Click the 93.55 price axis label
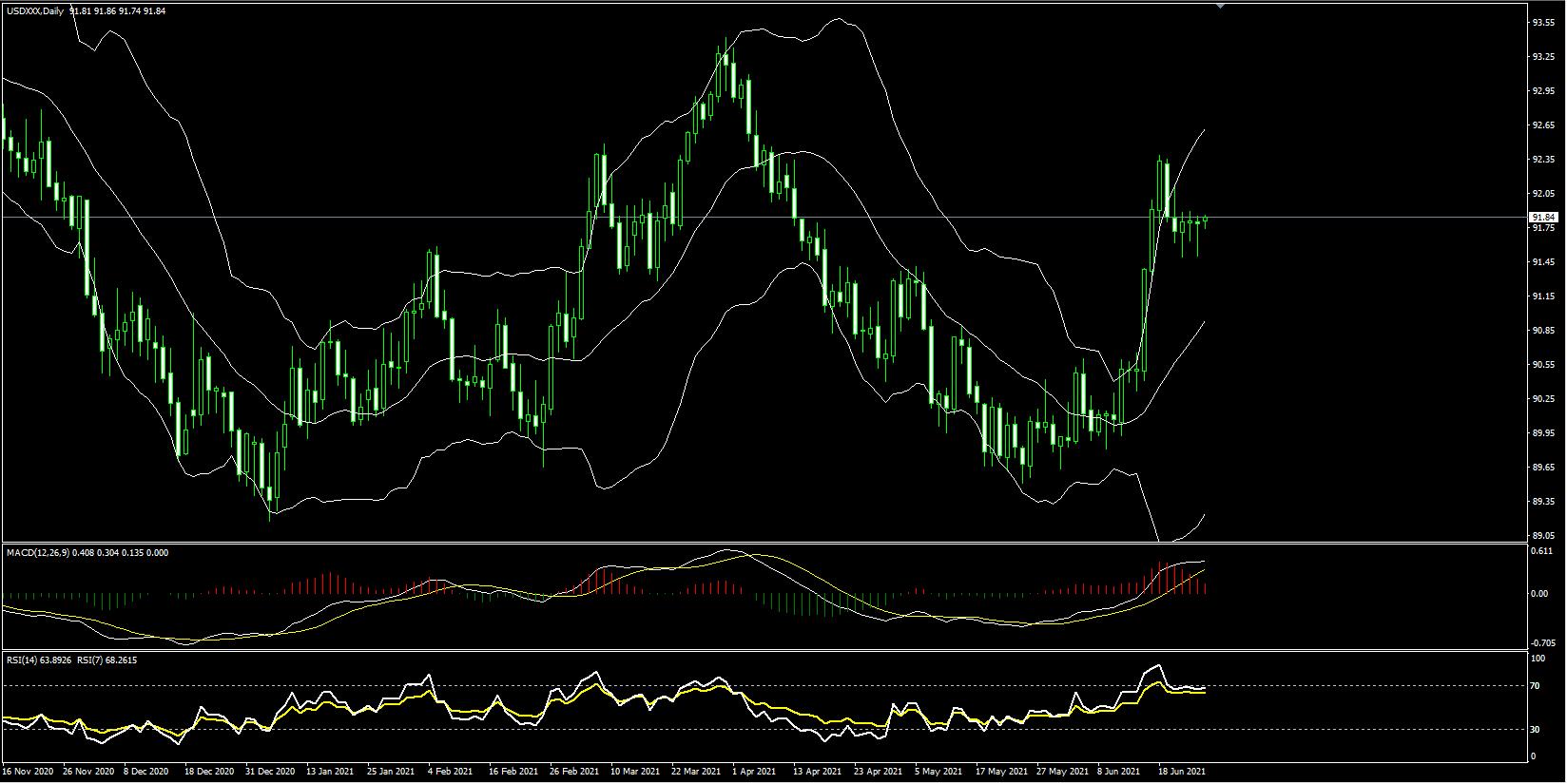Screen dimensions: 1567x784 (x=1542, y=23)
